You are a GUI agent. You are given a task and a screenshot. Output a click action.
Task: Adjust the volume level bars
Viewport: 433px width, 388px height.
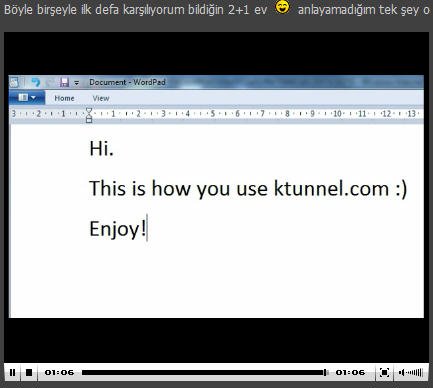click(415, 372)
